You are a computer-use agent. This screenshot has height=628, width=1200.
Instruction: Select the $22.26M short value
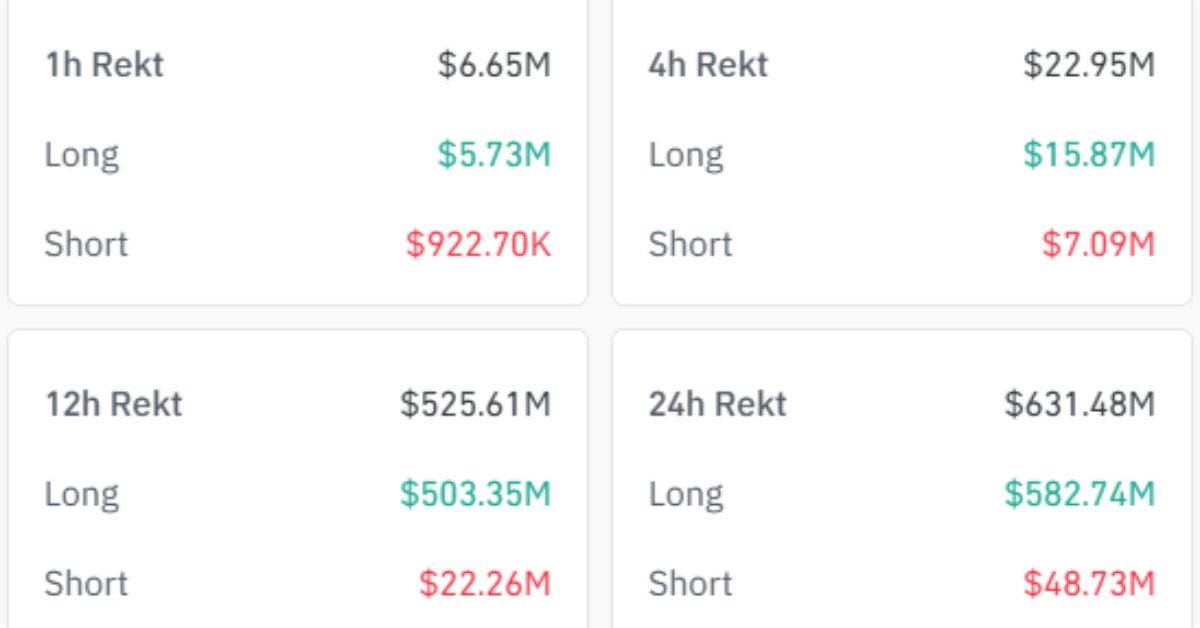pyautogui.click(x=485, y=583)
